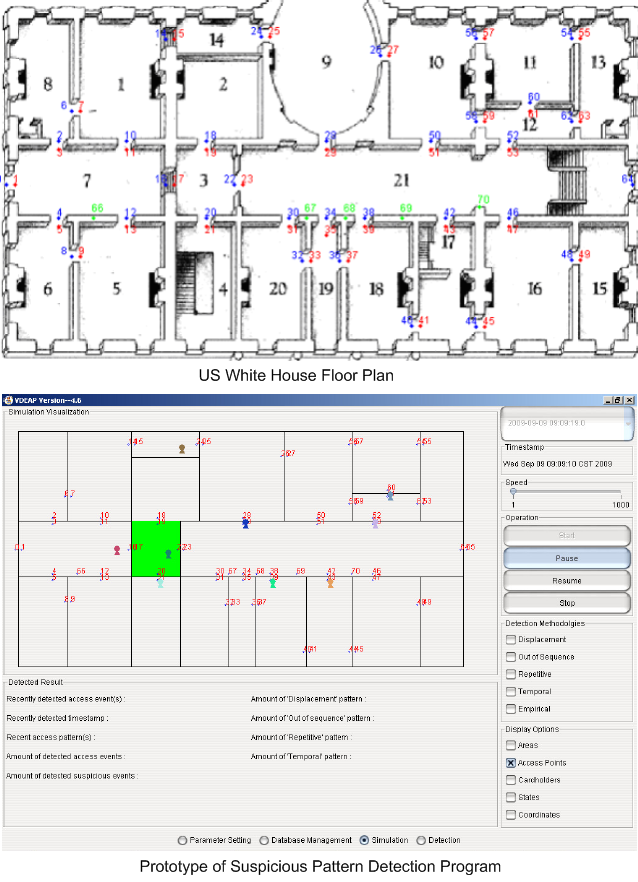Click the brown cardholder figure in the top room
The height and width of the screenshot is (882, 638).
click(x=182, y=449)
